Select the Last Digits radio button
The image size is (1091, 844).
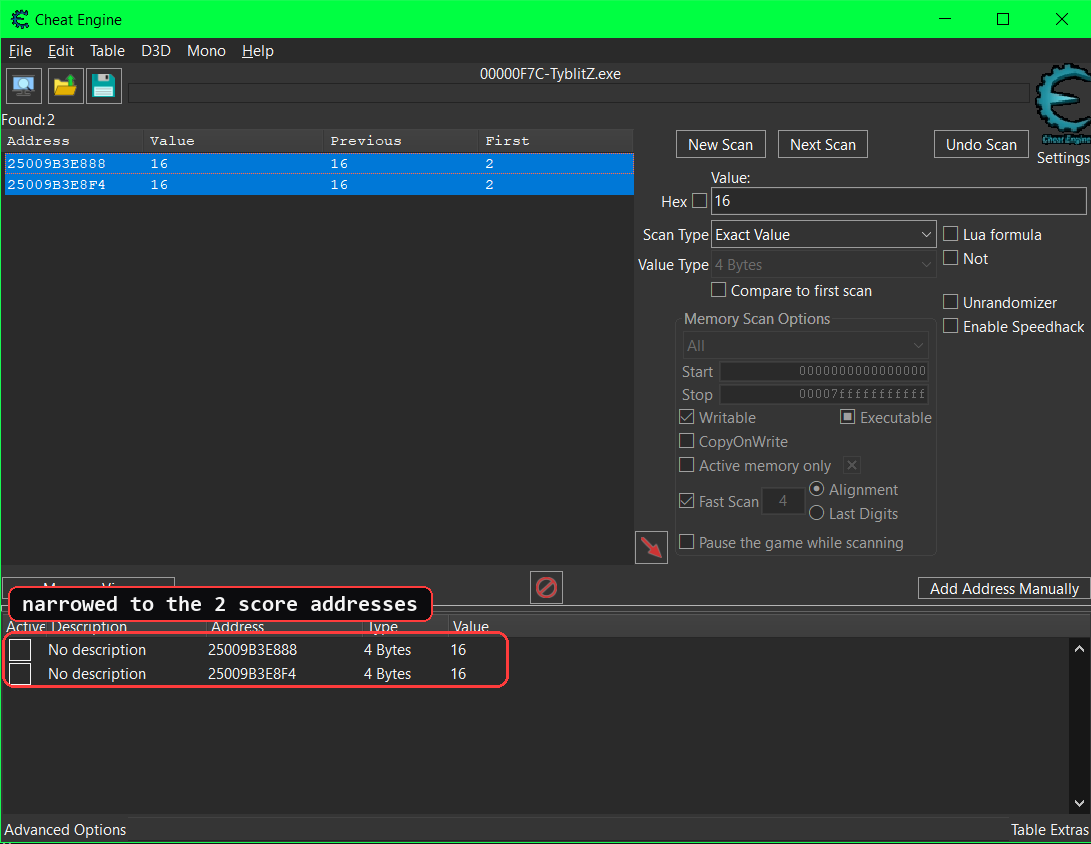(x=817, y=513)
